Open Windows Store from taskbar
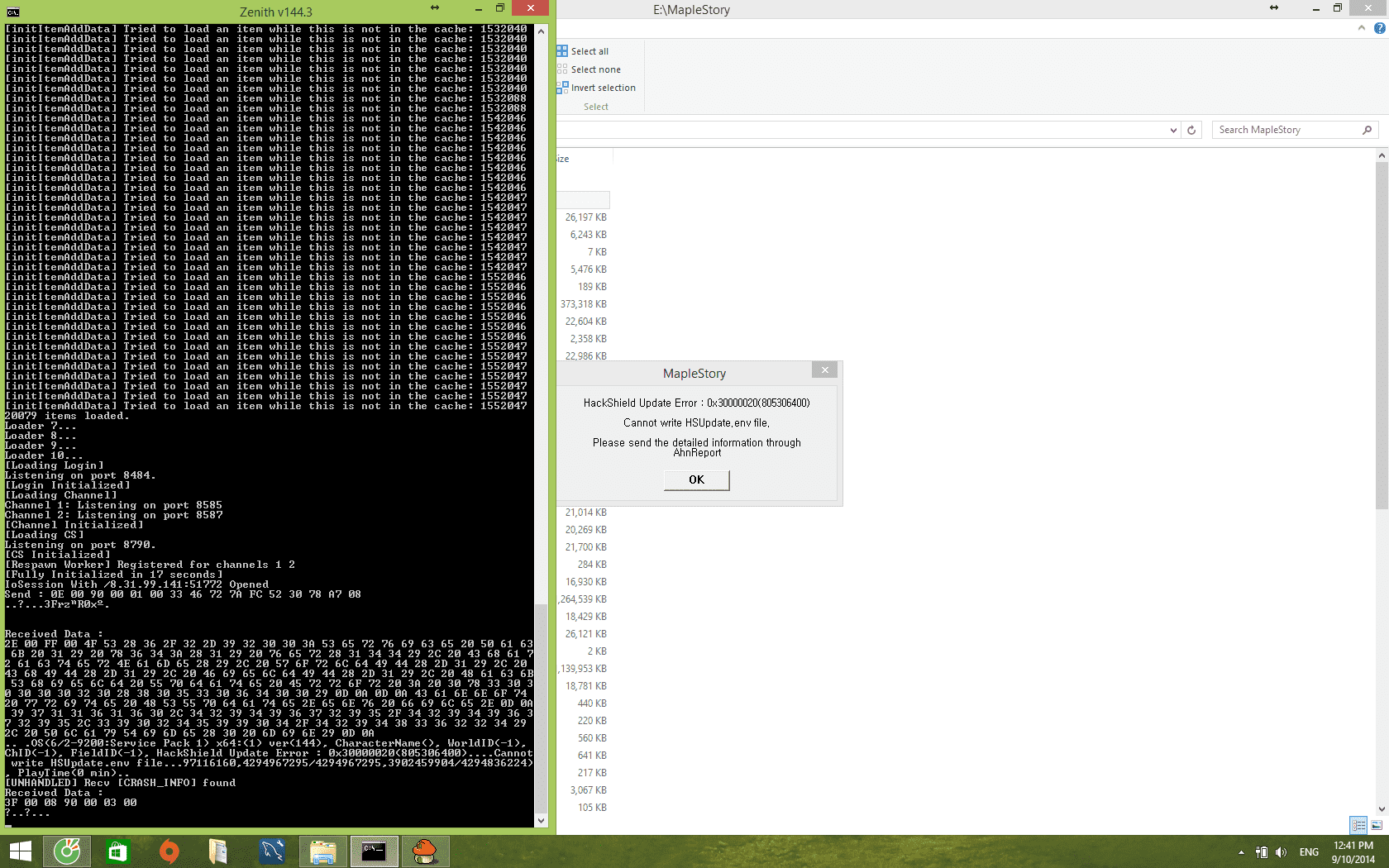 pyautogui.click(x=118, y=851)
